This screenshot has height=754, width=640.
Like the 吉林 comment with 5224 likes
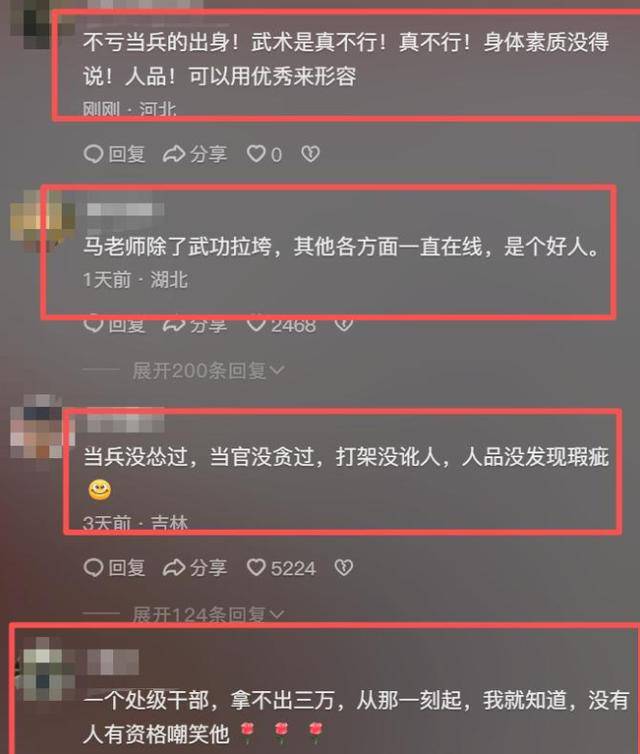tap(281, 568)
